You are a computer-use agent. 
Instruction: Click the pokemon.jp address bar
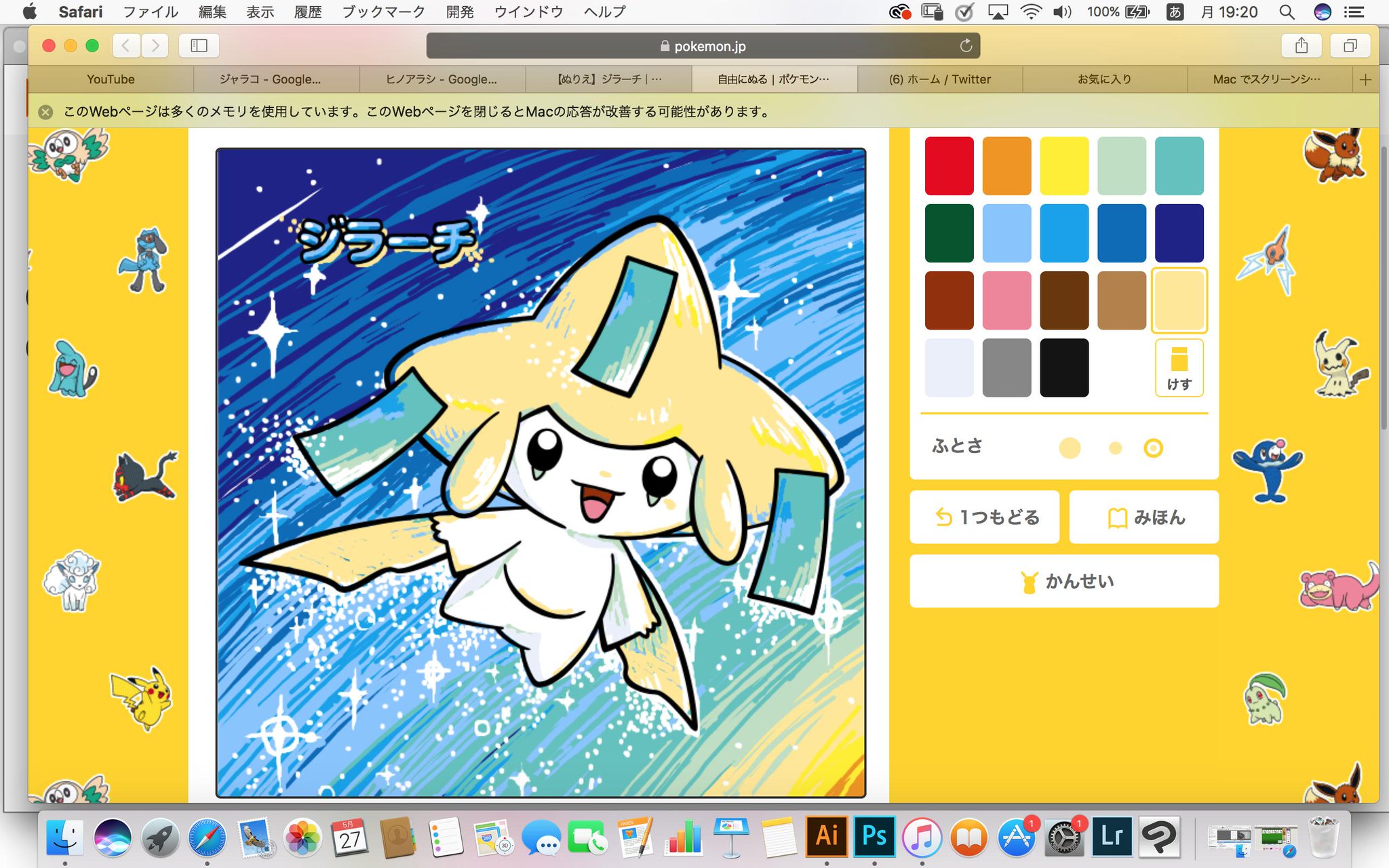[702, 46]
